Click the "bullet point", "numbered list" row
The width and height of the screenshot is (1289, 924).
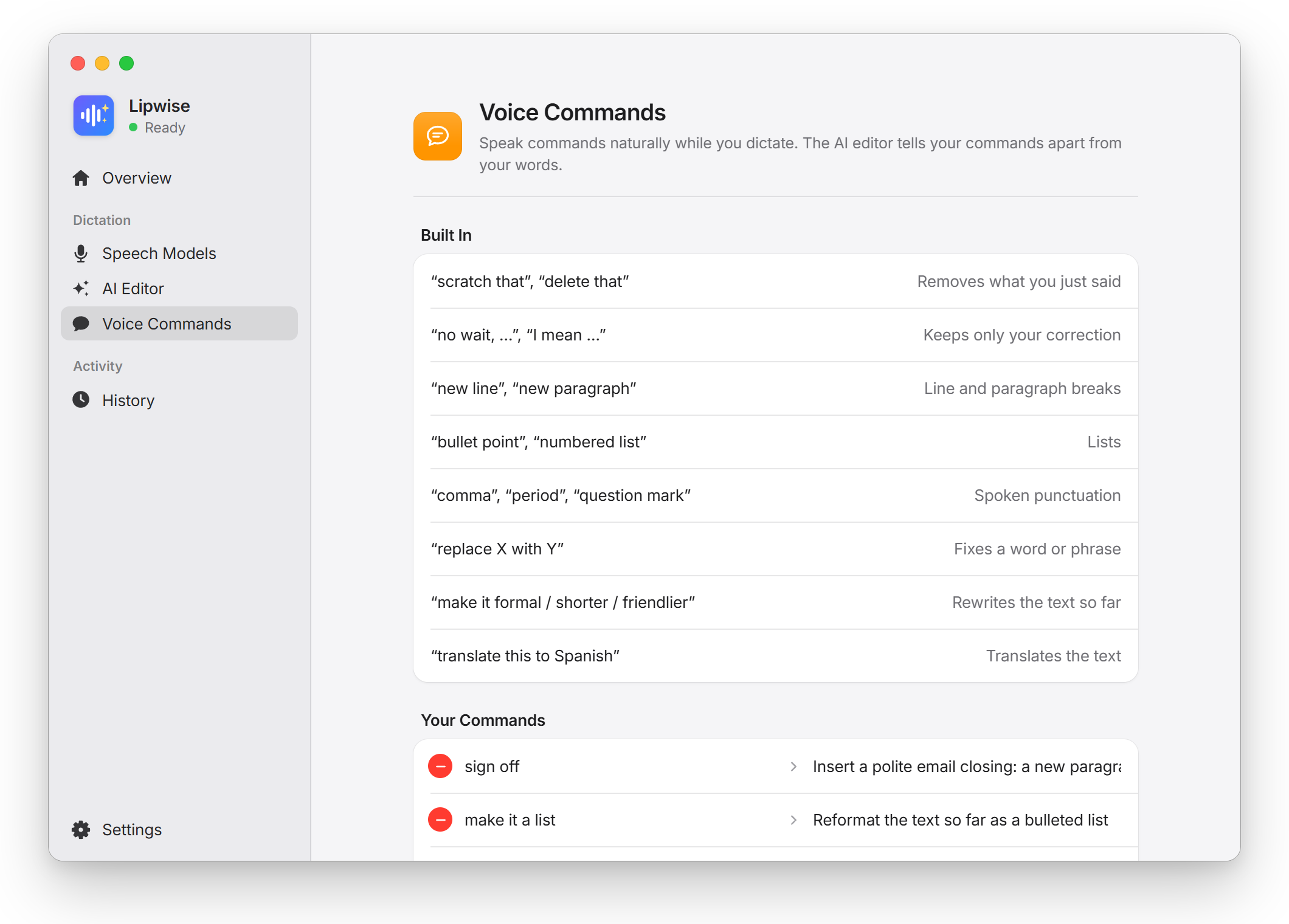(x=776, y=442)
